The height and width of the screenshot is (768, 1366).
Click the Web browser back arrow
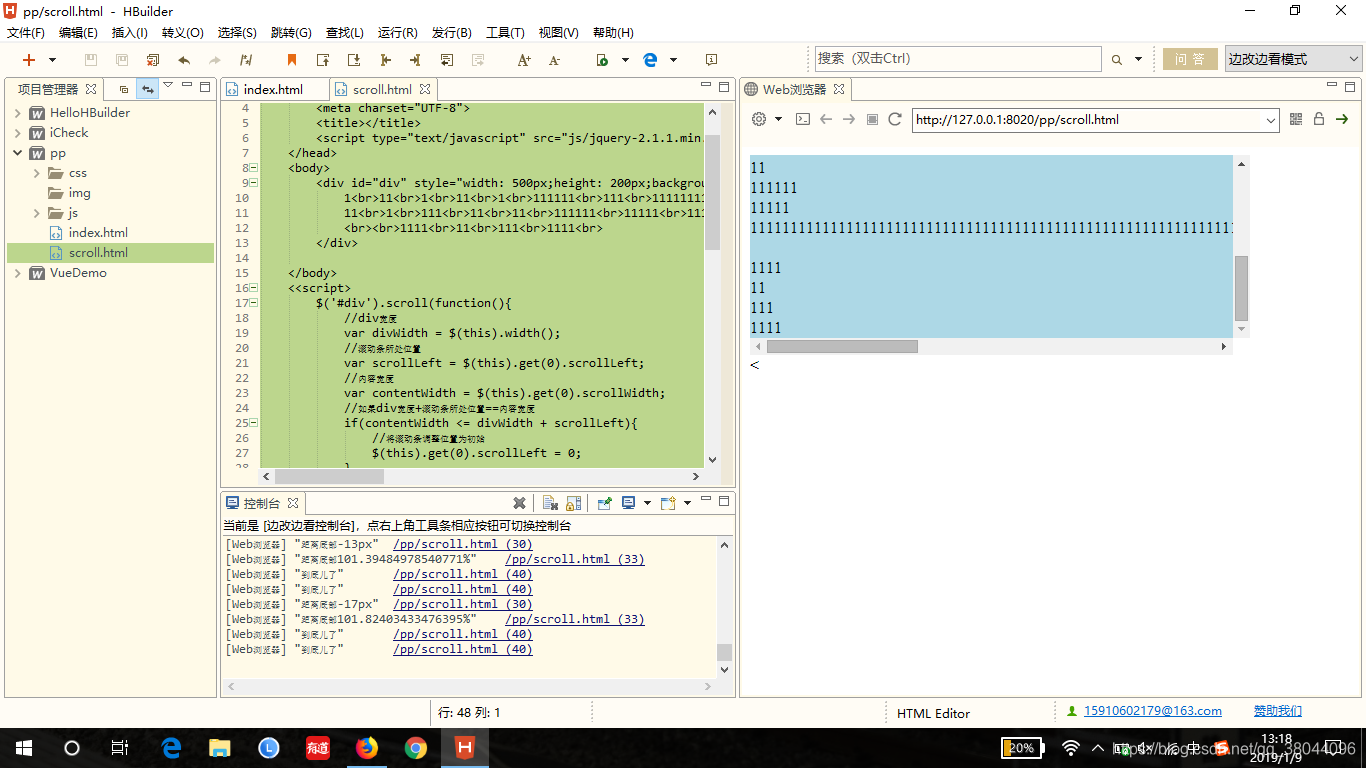pyautogui.click(x=826, y=119)
